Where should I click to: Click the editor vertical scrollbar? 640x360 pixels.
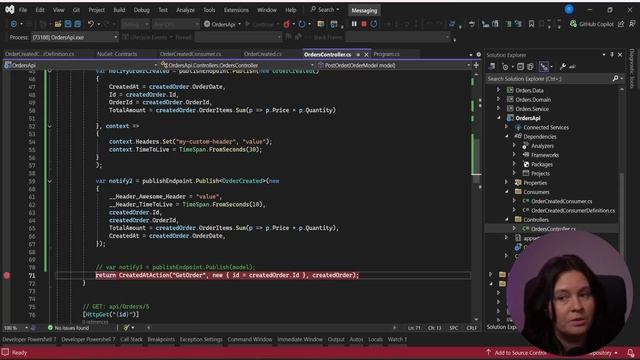(x=476, y=196)
